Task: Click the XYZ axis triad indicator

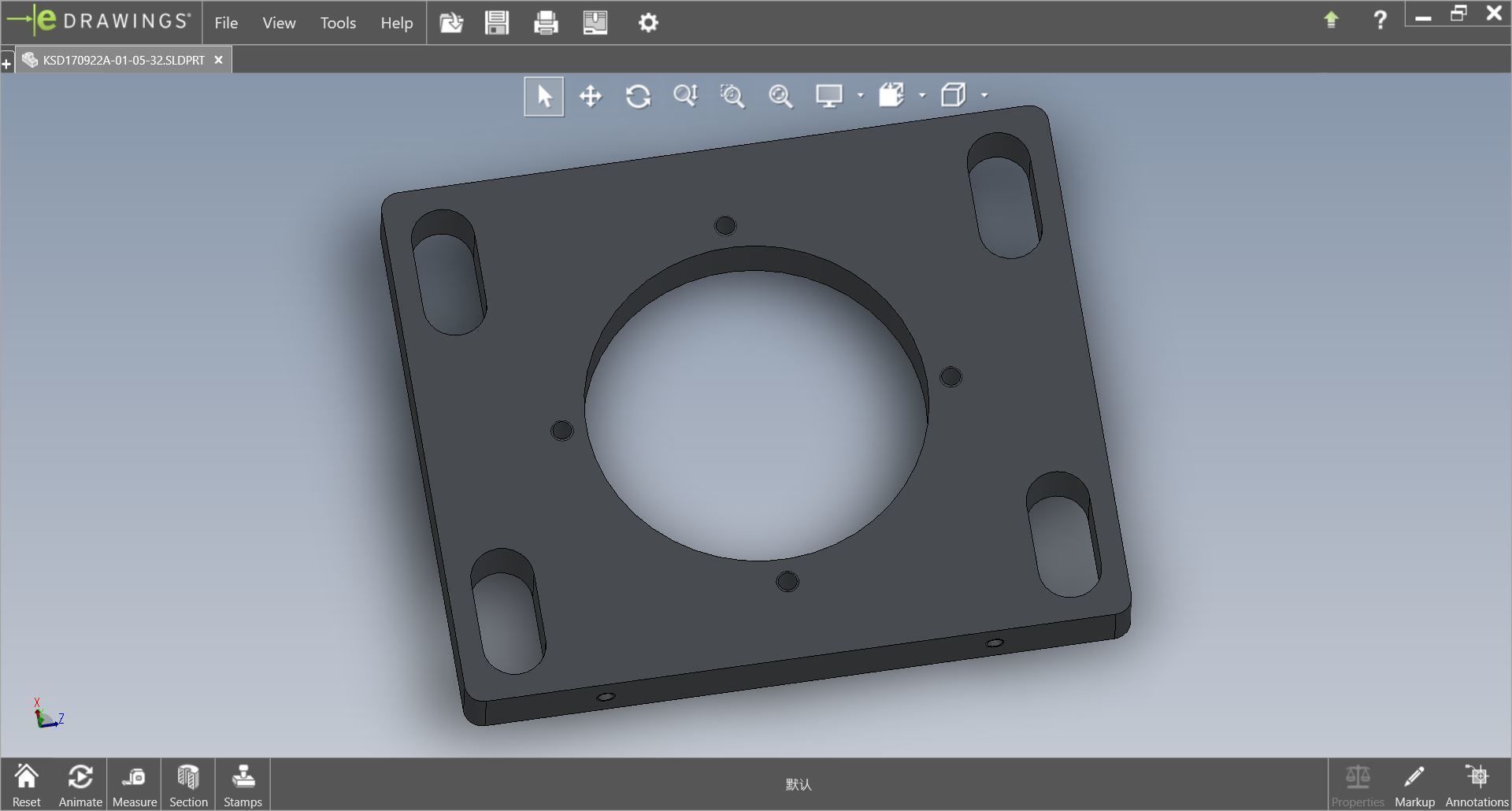Action: tap(47, 713)
